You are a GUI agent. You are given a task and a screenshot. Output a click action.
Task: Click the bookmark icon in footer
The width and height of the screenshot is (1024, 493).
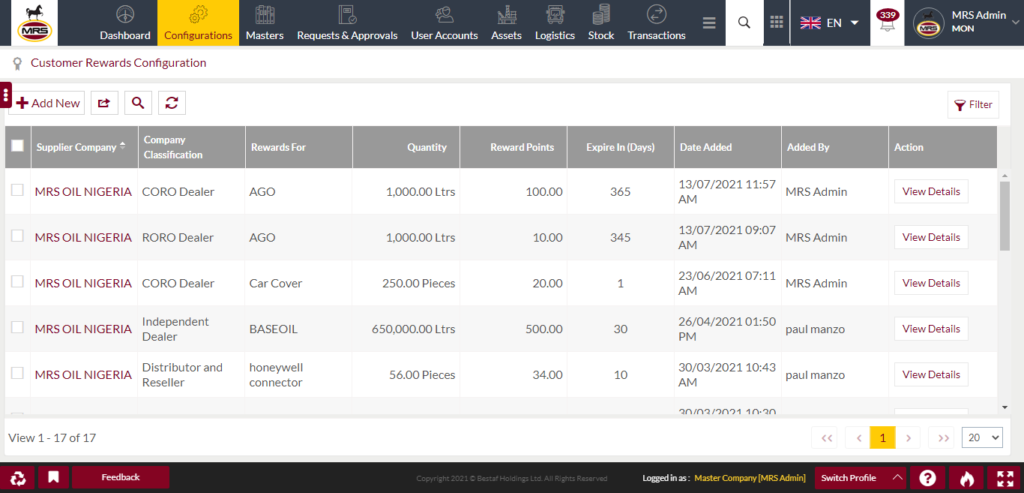pos(53,477)
